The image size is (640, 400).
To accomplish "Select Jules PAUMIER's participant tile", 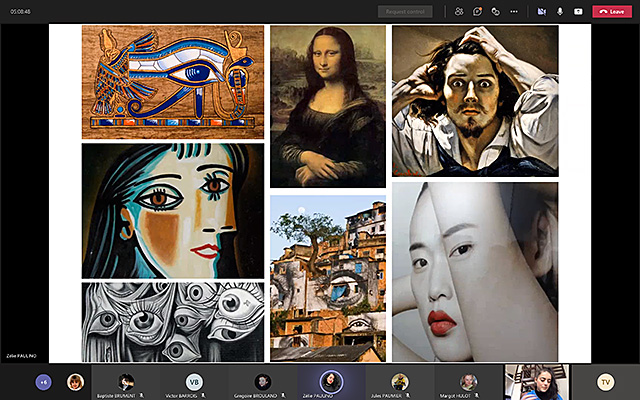I will (x=400, y=383).
